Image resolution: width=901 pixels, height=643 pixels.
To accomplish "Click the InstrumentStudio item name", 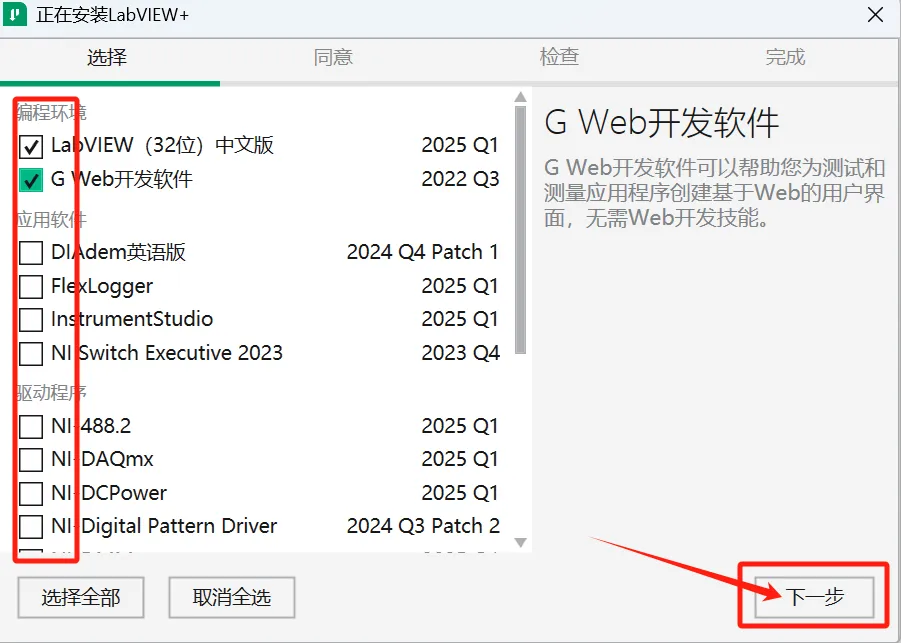I will tap(132, 319).
